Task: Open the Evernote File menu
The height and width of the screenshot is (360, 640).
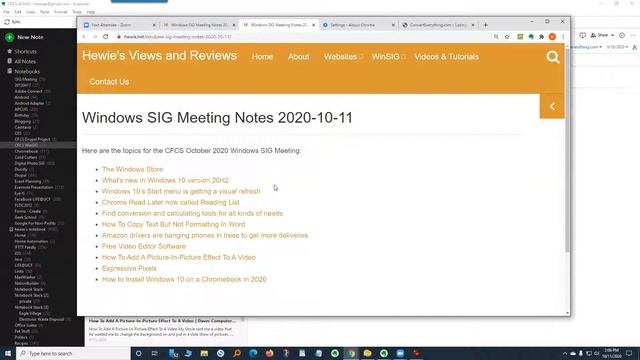Action: [x=6, y=12]
